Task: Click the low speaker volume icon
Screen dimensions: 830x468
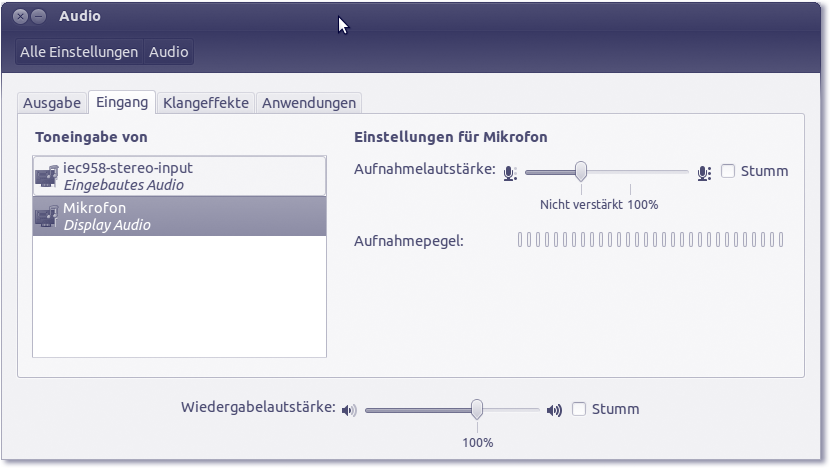Action: (348, 410)
